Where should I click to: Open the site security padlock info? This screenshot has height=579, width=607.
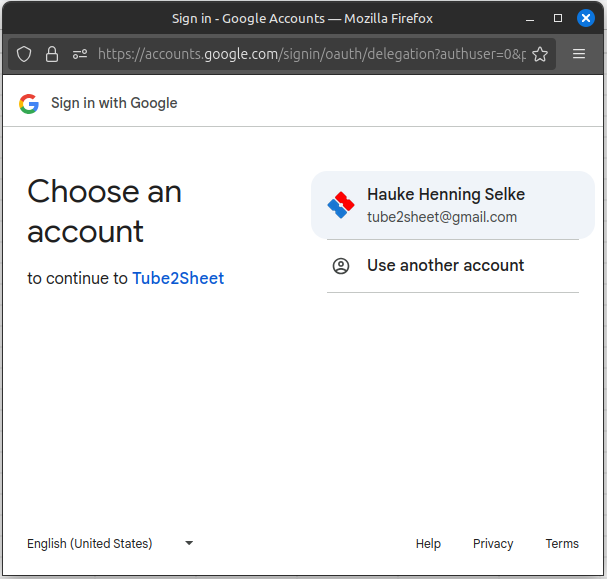pyautogui.click(x=52, y=54)
